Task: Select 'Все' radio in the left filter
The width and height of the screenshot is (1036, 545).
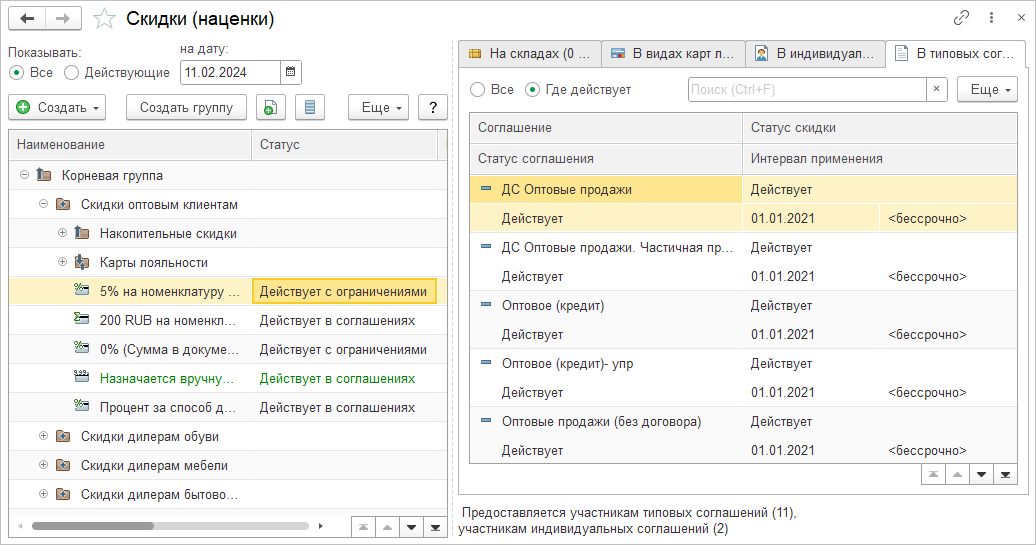Action: coord(16,72)
